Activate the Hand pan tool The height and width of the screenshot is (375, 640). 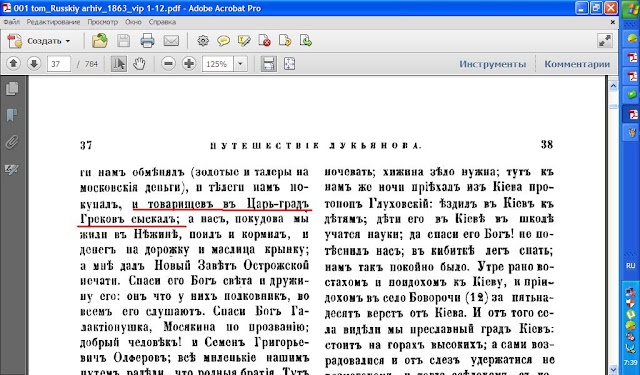(139, 64)
